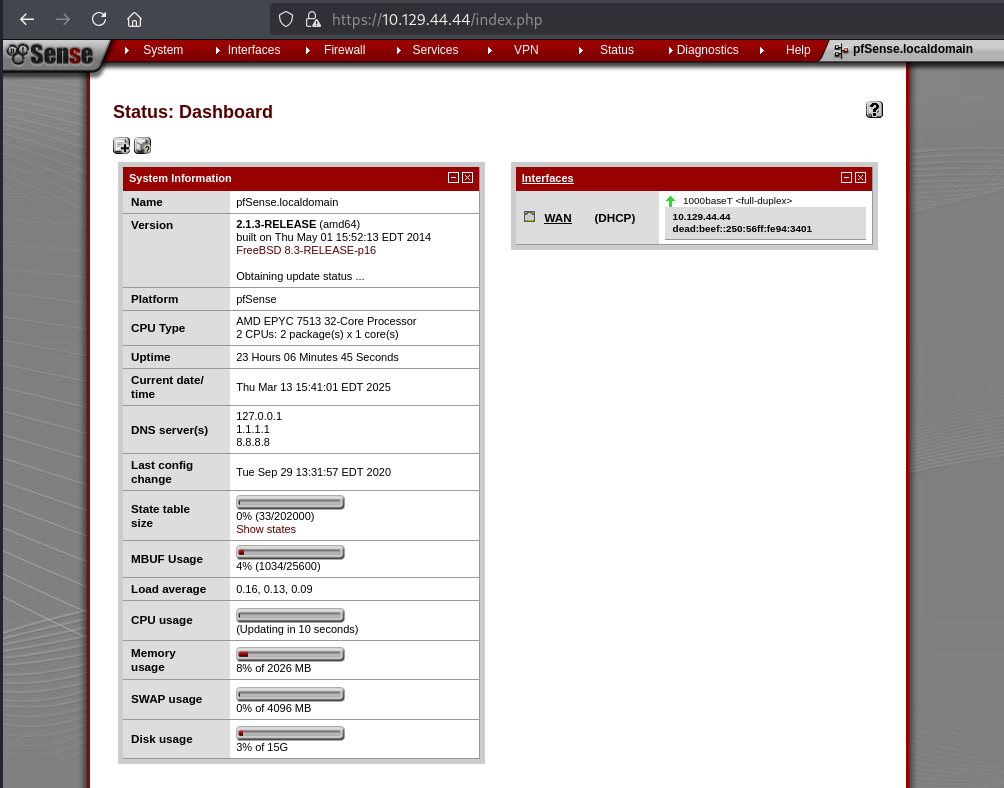The width and height of the screenshot is (1004, 788).
Task: Click the WAN interface card icon
Action: (530, 216)
